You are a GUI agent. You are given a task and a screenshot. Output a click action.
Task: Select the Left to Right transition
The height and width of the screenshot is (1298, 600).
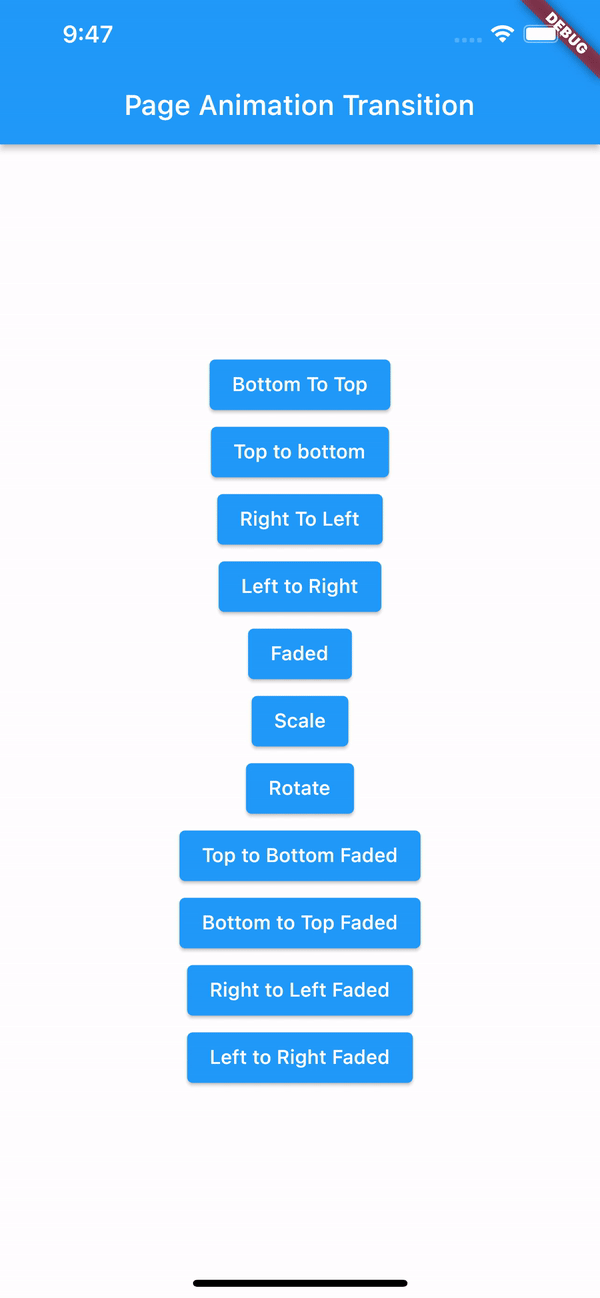click(300, 586)
